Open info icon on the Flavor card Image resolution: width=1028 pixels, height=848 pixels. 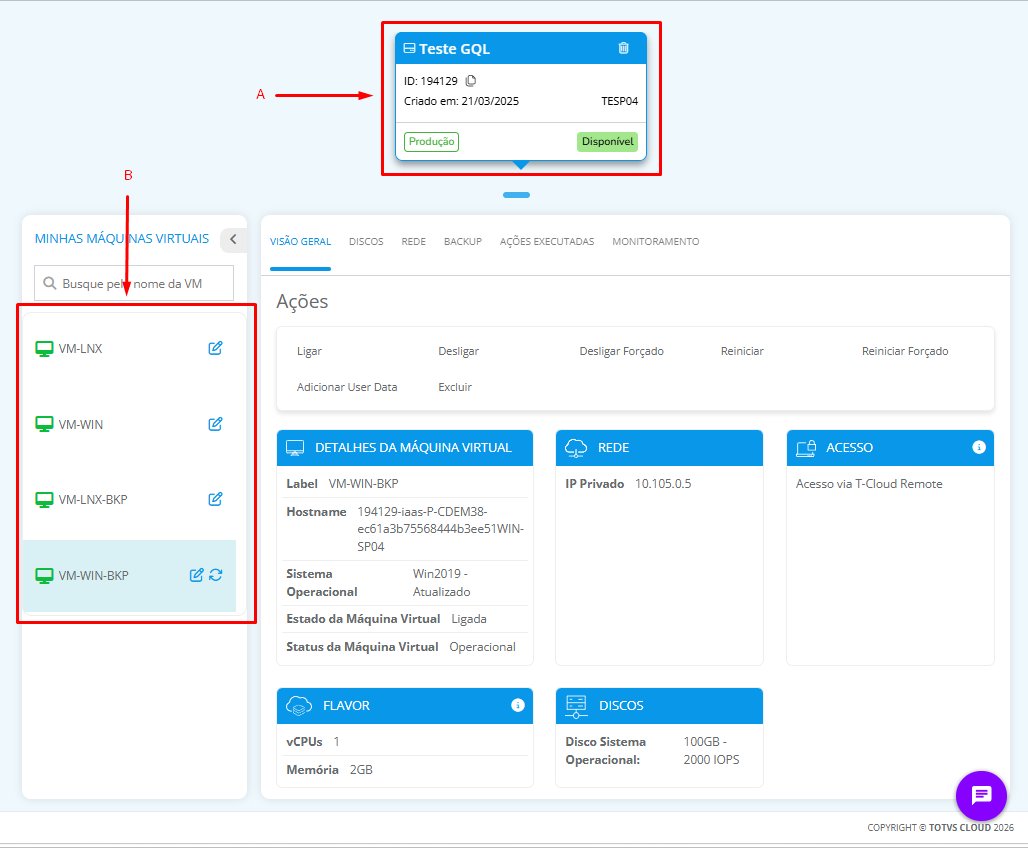[518, 705]
